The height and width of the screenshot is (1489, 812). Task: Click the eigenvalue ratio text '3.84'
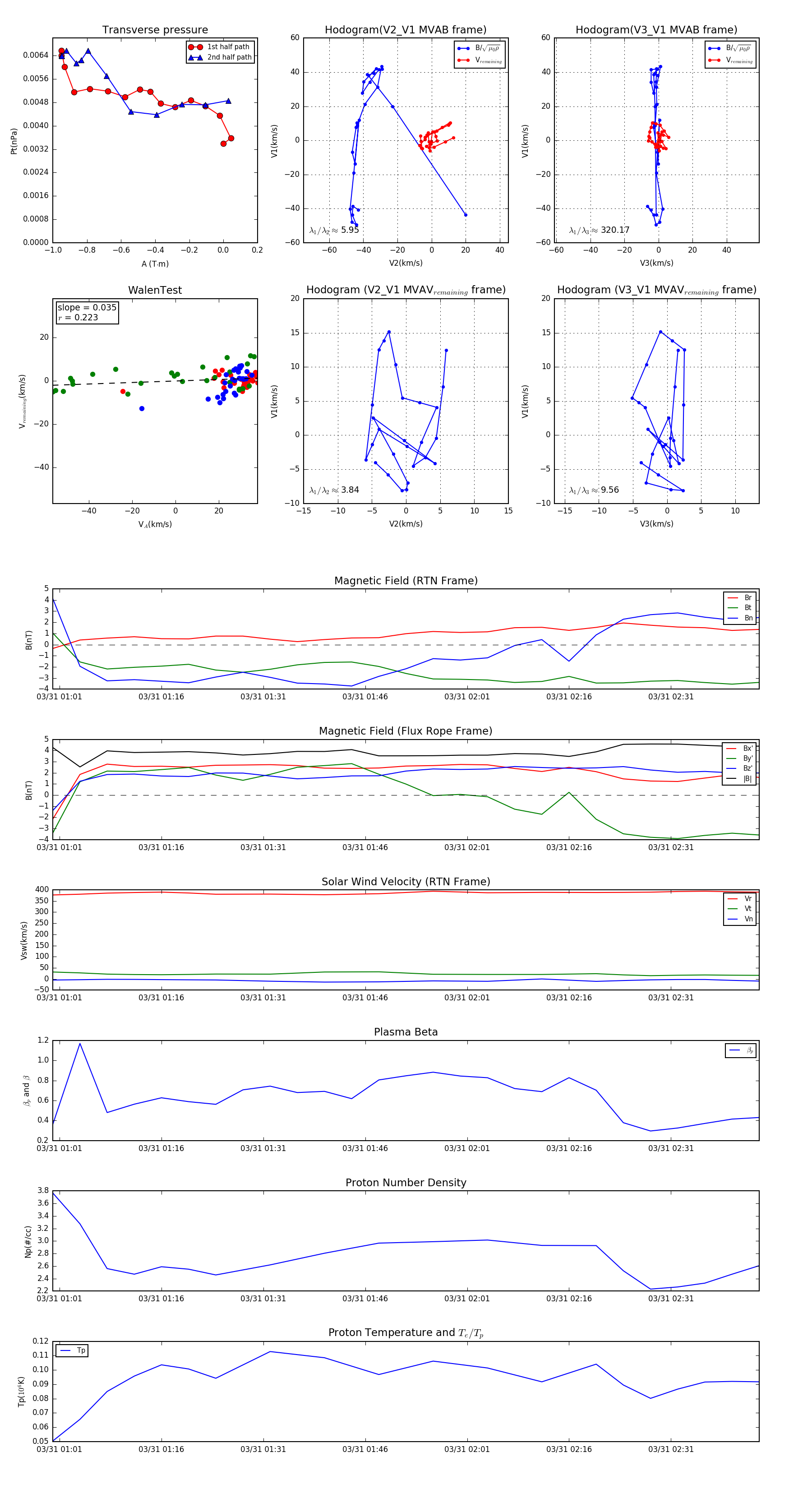point(350,490)
